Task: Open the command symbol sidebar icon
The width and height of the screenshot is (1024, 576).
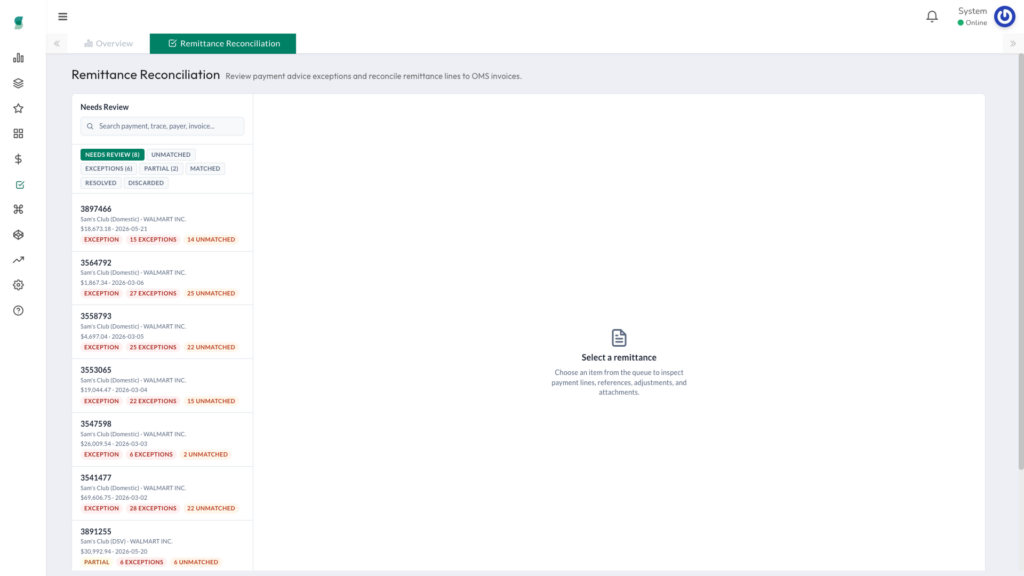Action: pos(18,209)
